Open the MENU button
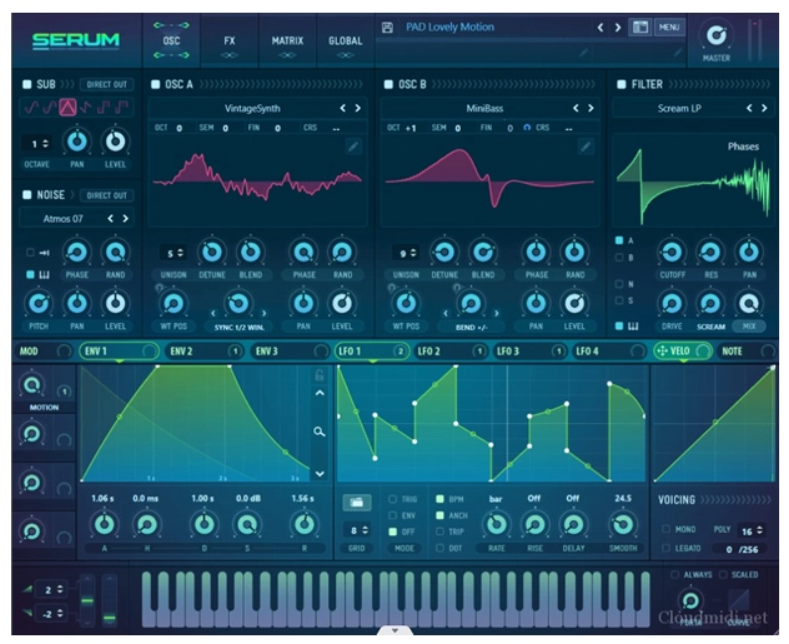 point(669,27)
